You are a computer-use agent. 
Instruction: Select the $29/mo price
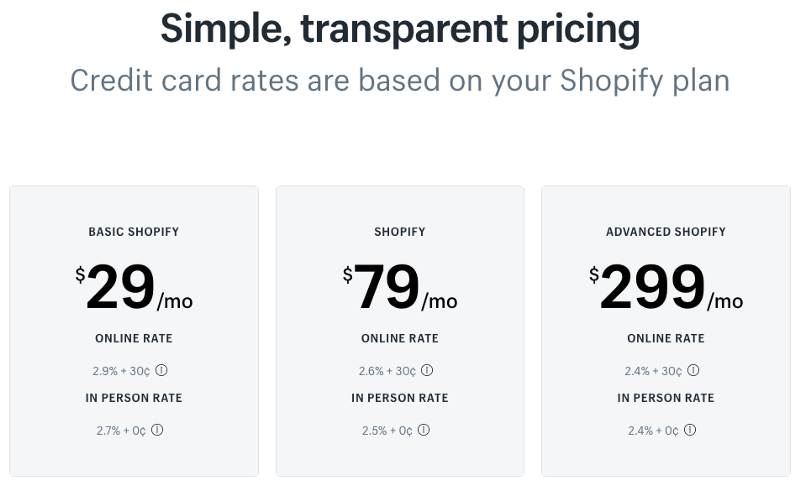point(134,288)
